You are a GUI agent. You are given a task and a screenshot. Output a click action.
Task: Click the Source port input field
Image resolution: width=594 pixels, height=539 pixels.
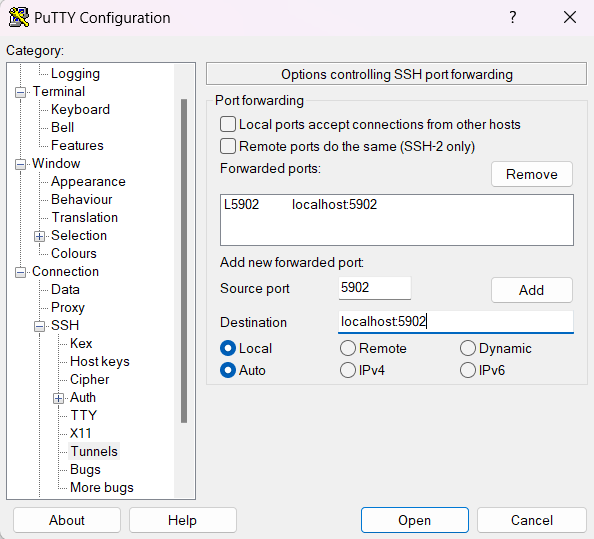[375, 288]
